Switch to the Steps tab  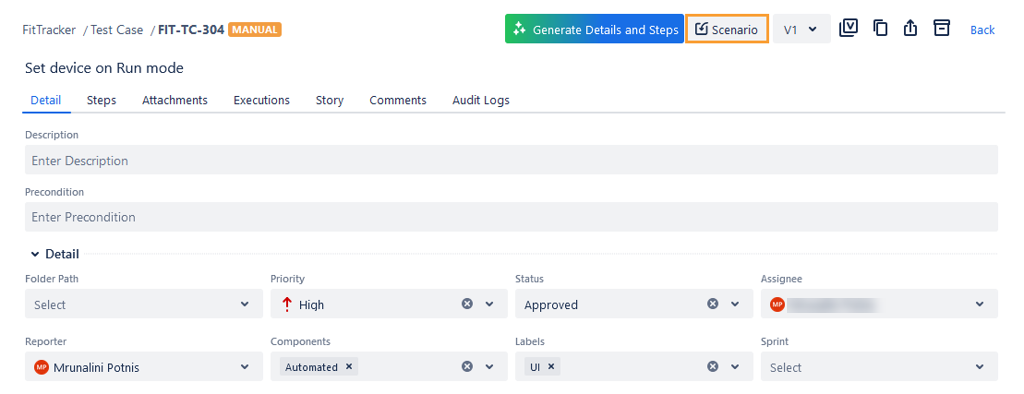[x=101, y=100]
